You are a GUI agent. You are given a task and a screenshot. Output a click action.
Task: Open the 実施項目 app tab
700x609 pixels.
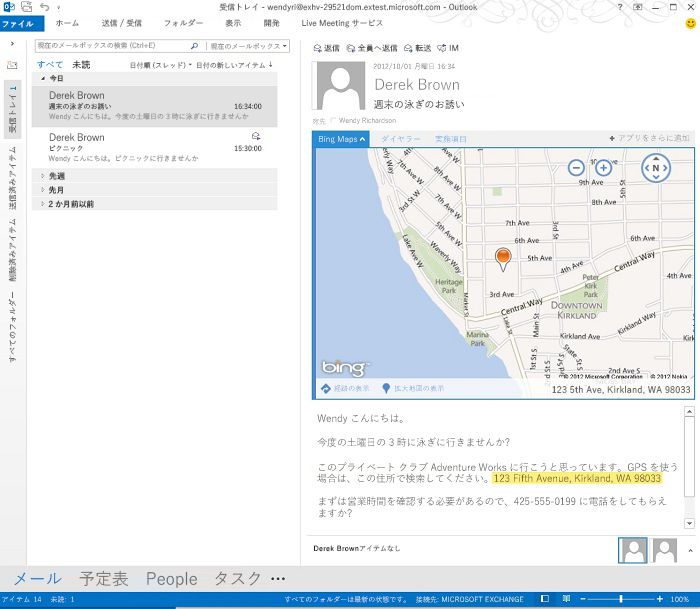coord(450,139)
